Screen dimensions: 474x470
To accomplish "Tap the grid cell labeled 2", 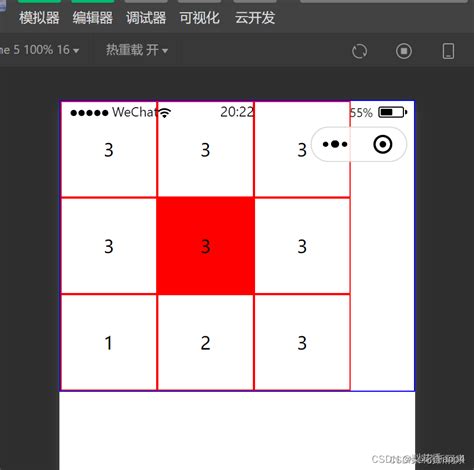I will pyautogui.click(x=205, y=342).
